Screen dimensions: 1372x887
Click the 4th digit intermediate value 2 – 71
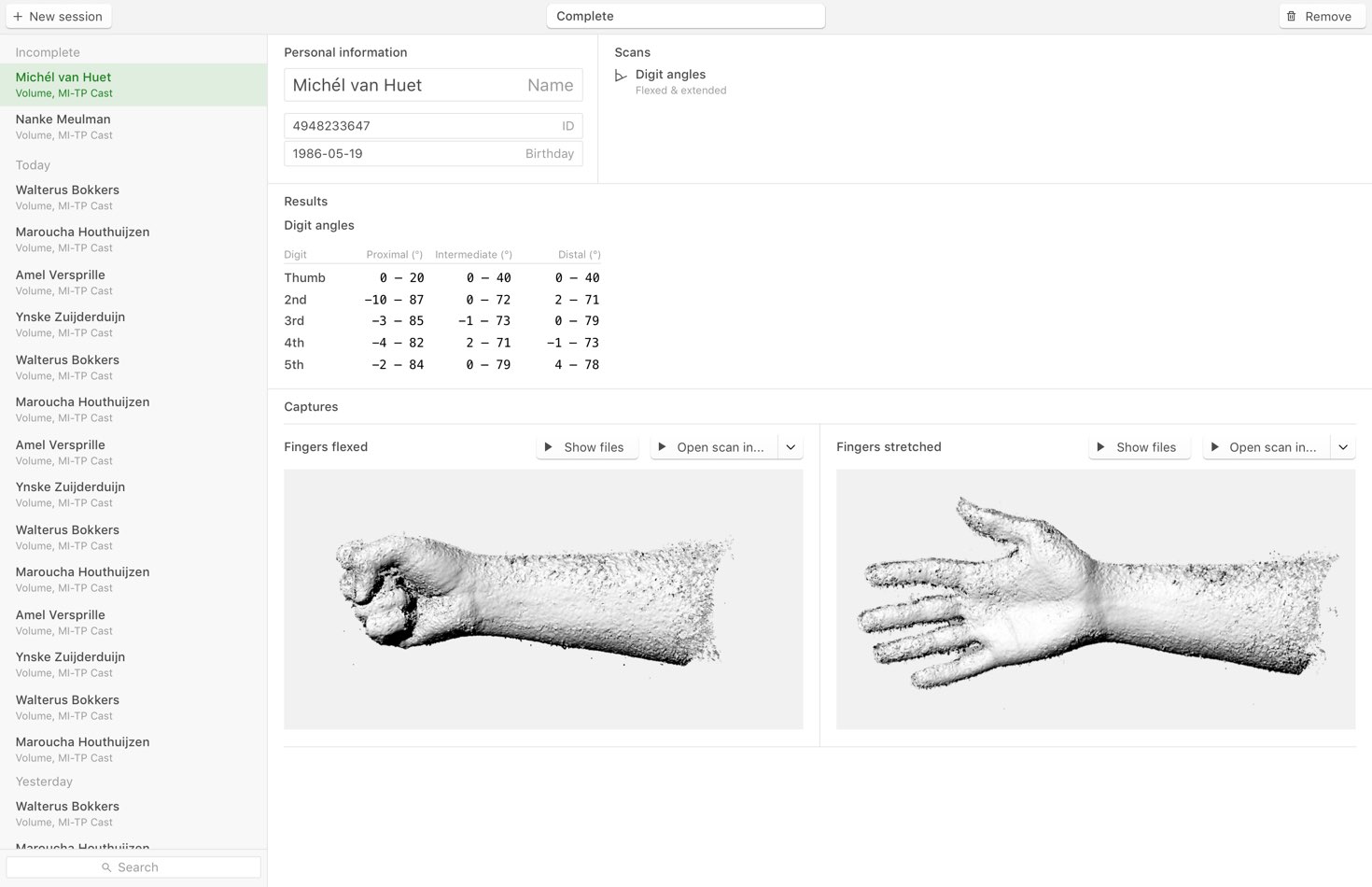pos(488,343)
